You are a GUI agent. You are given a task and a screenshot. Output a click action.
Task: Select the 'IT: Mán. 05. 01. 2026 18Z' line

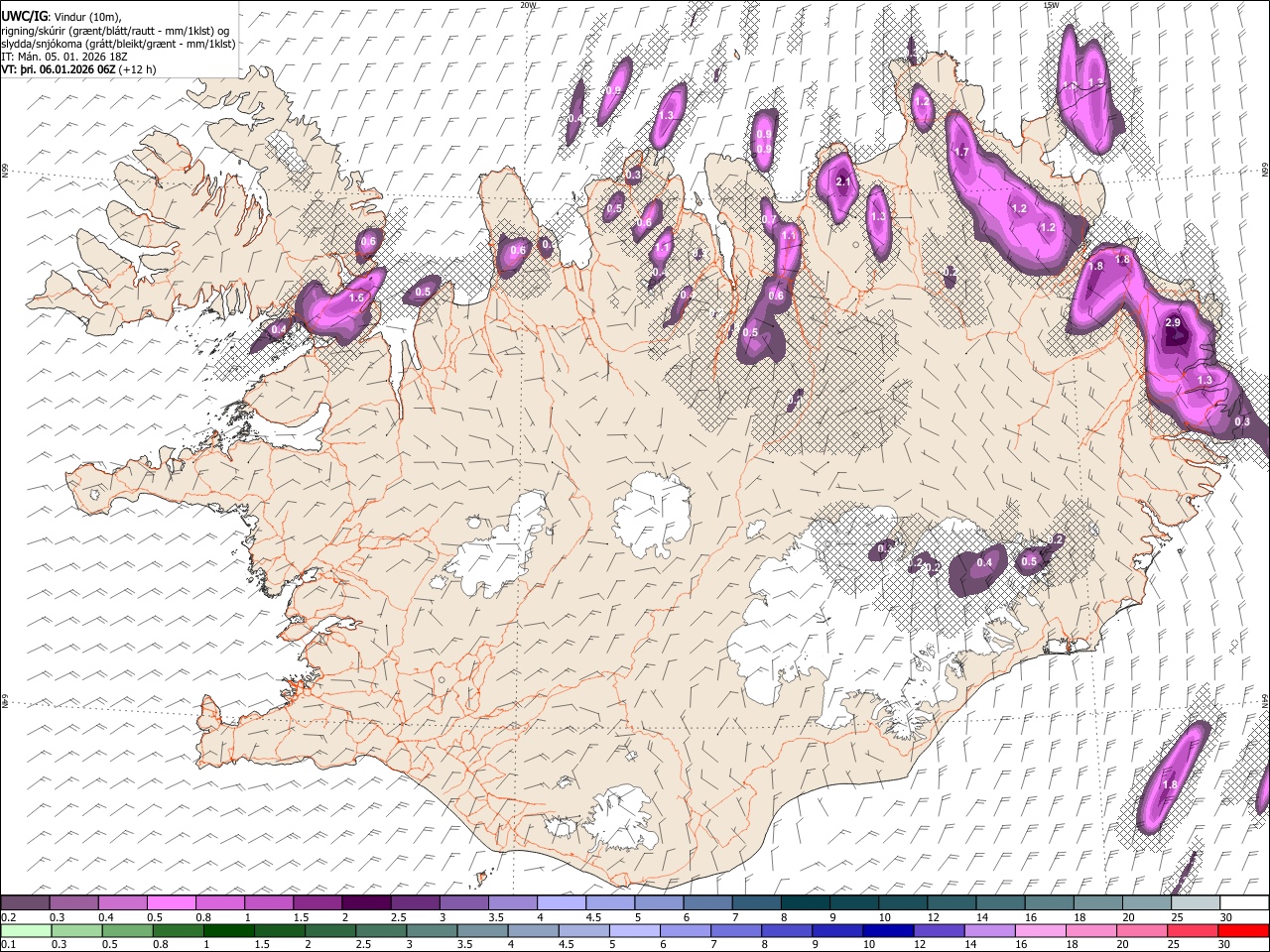coord(64,57)
